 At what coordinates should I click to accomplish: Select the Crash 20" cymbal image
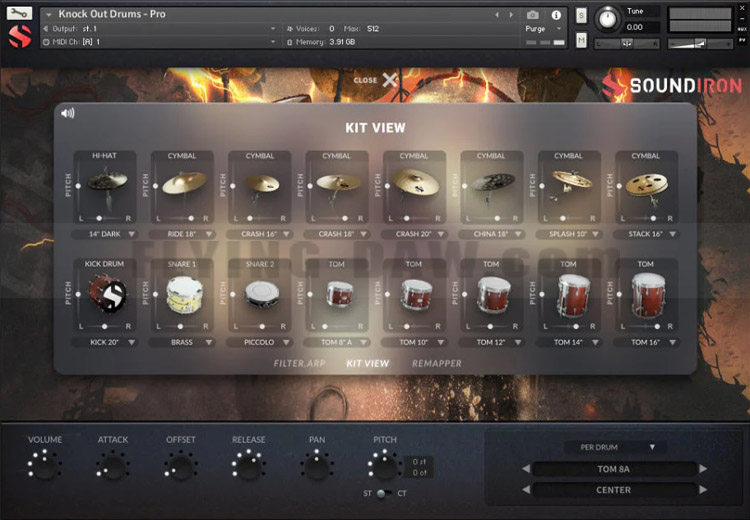pyautogui.click(x=416, y=182)
